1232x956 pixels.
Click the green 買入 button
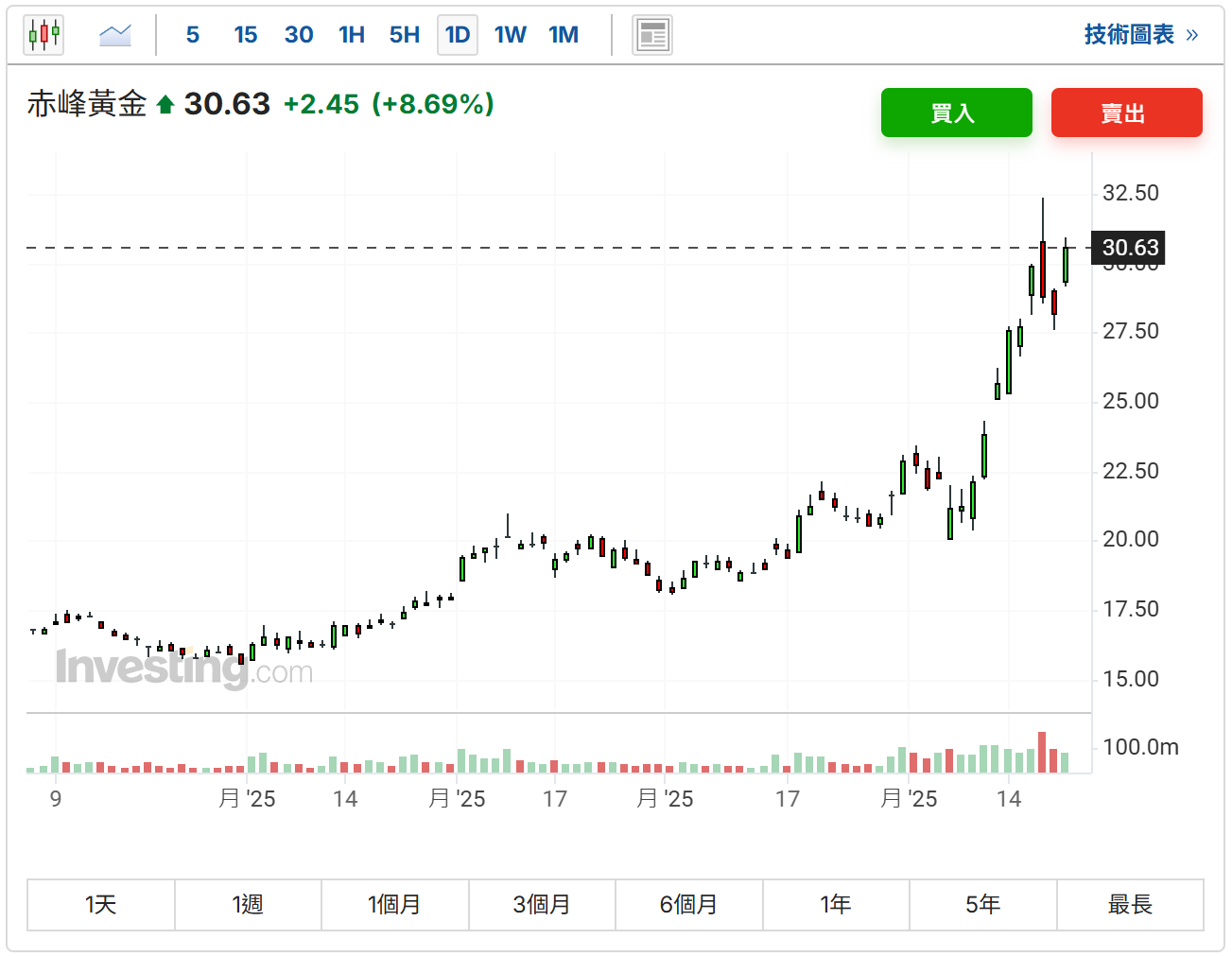point(957,113)
